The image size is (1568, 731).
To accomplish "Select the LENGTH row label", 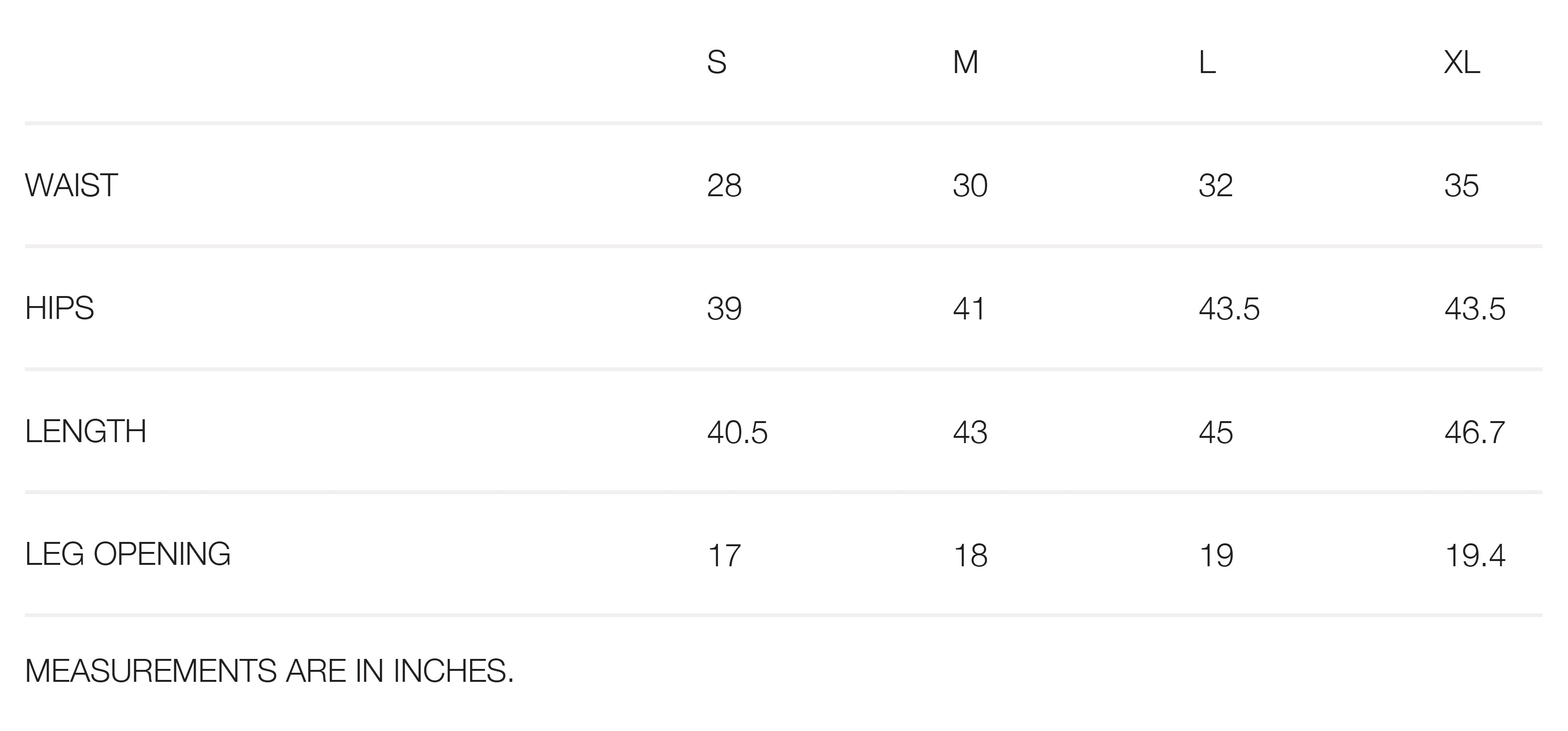I will (86, 432).
